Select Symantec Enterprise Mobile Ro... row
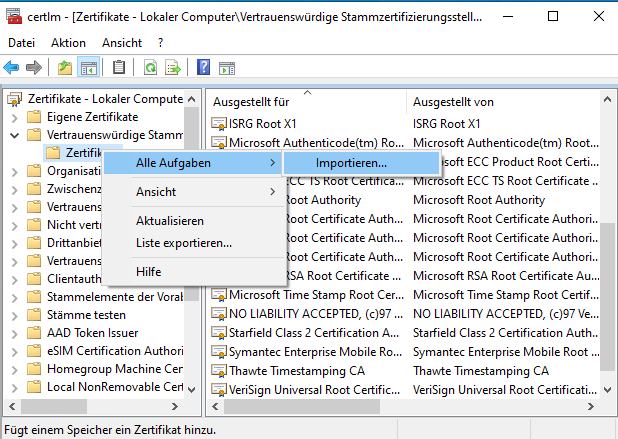This screenshot has height=439, width=618. click(x=405, y=352)
